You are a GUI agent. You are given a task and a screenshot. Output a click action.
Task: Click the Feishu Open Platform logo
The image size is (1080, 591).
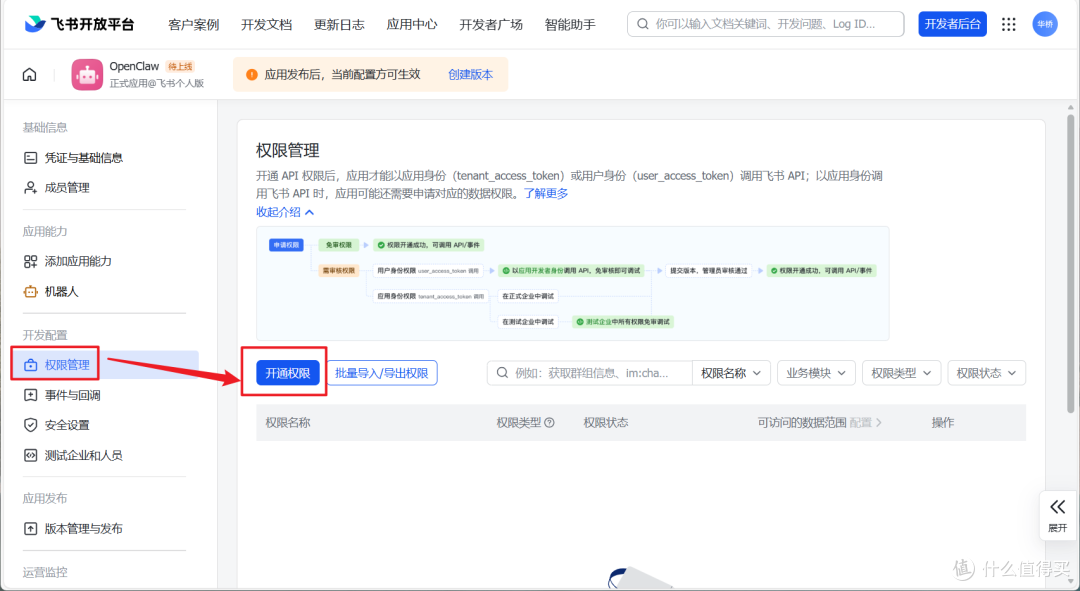click(79, 24)
